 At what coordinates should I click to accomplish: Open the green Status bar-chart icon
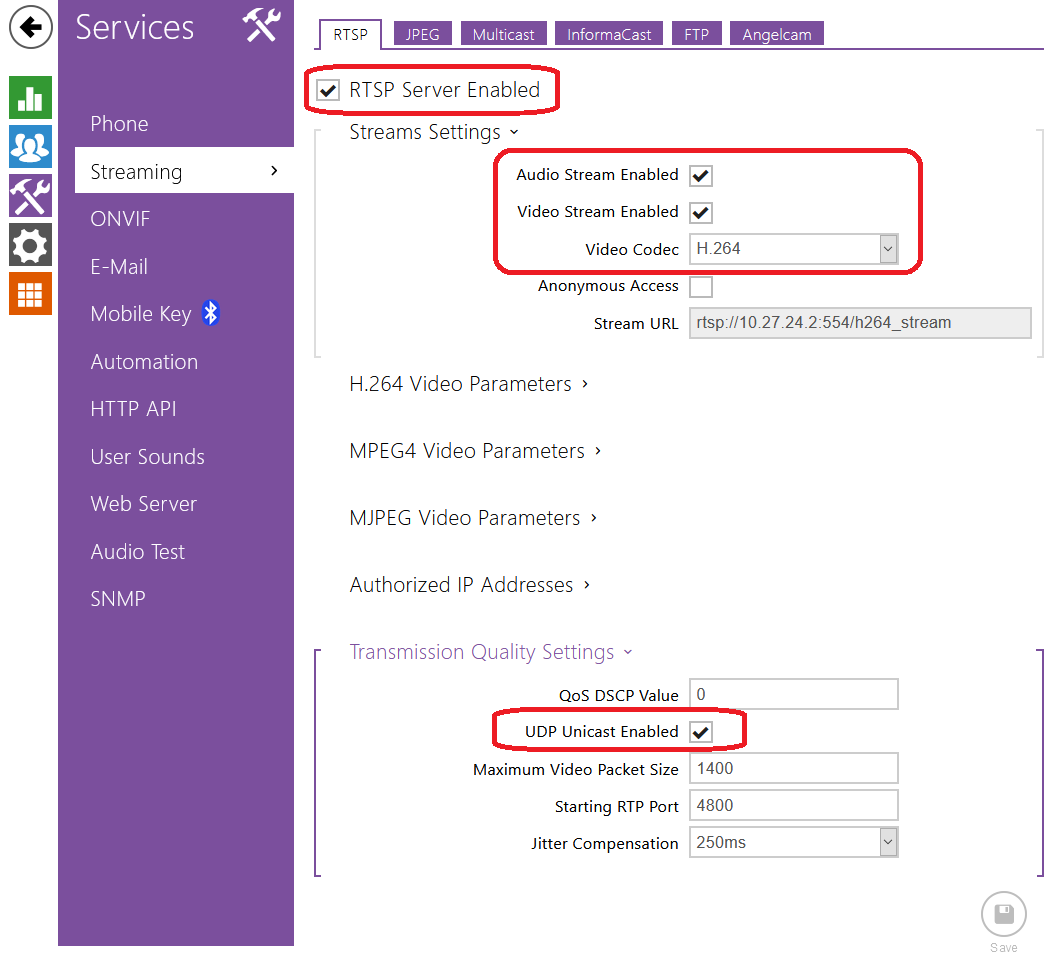(30, 98)
